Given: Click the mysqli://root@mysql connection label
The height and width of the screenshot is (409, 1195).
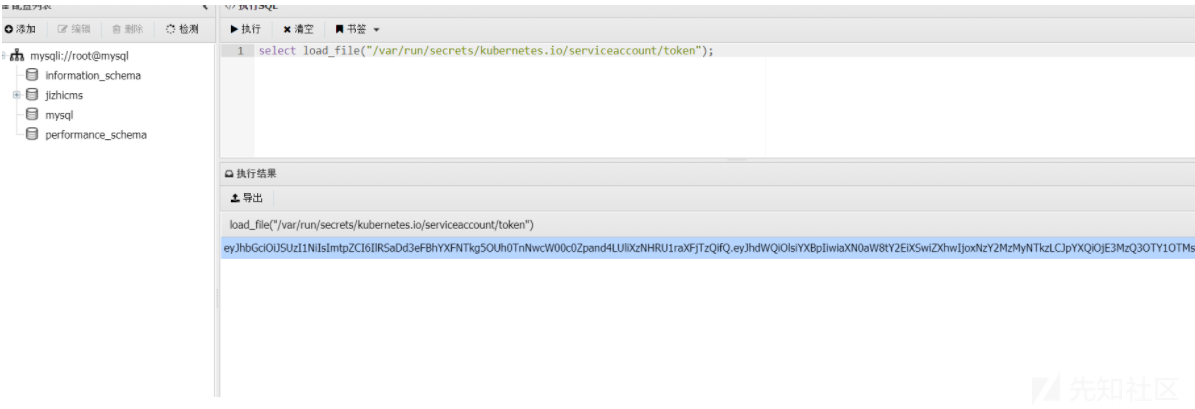Looking at the screenshot, I should 79,56.
